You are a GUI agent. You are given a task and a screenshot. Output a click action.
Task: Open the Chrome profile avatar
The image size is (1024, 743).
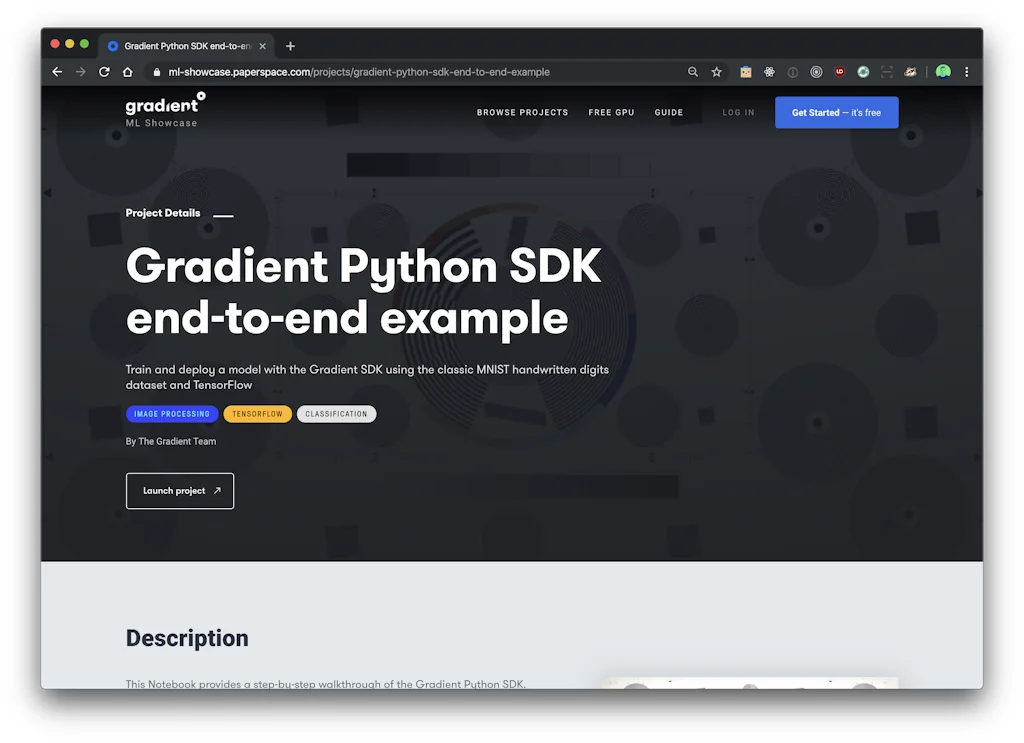[943, 71]
